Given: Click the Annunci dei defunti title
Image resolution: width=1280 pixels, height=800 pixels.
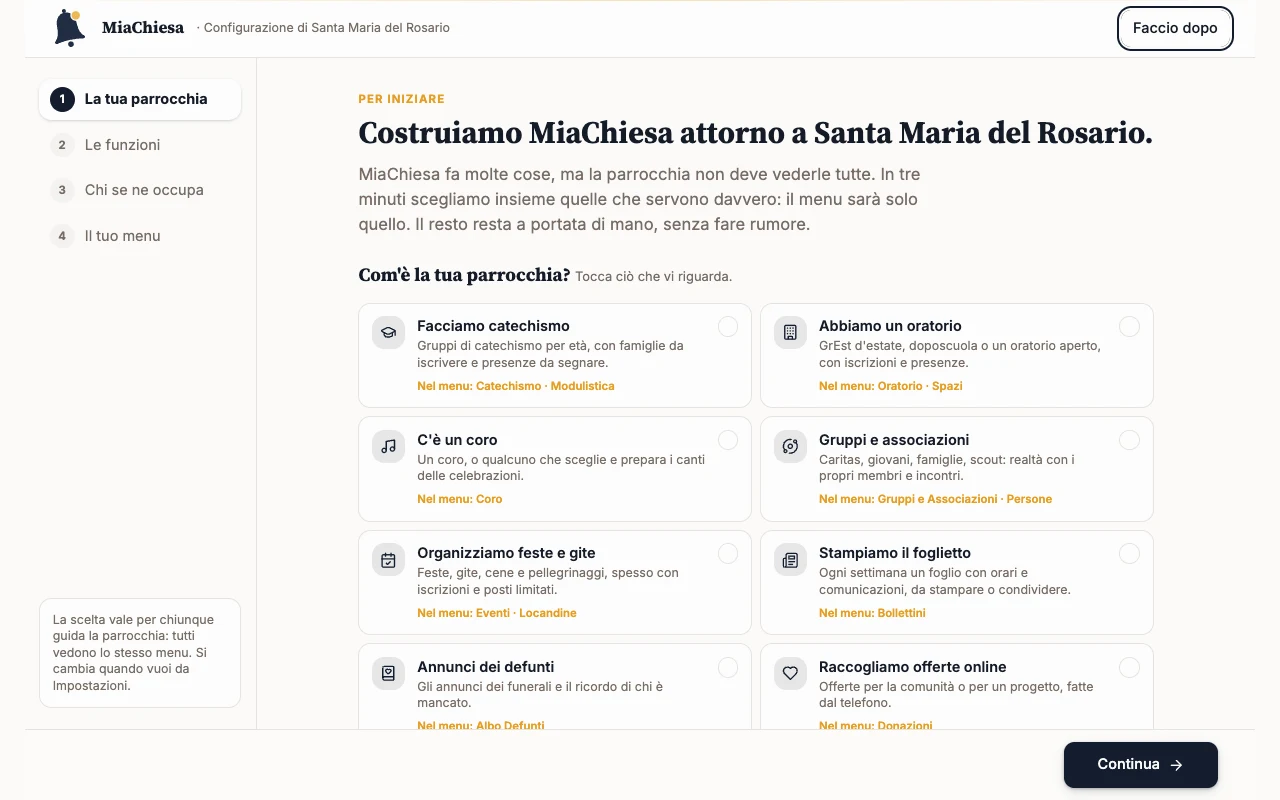Looking at the screenshot, I should point(485,667).
